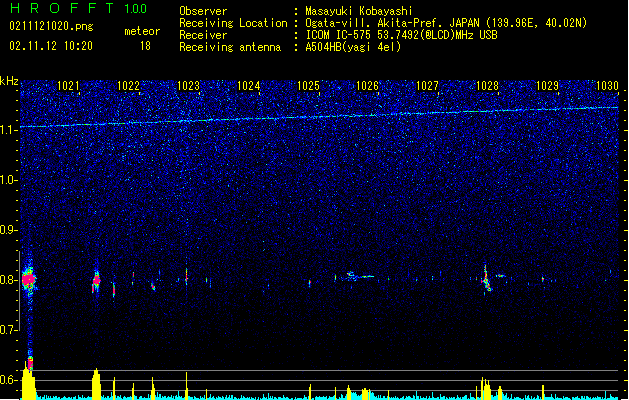
Task: Click the HROFFT 1.0.0 title text
Action: click(78, 8)
